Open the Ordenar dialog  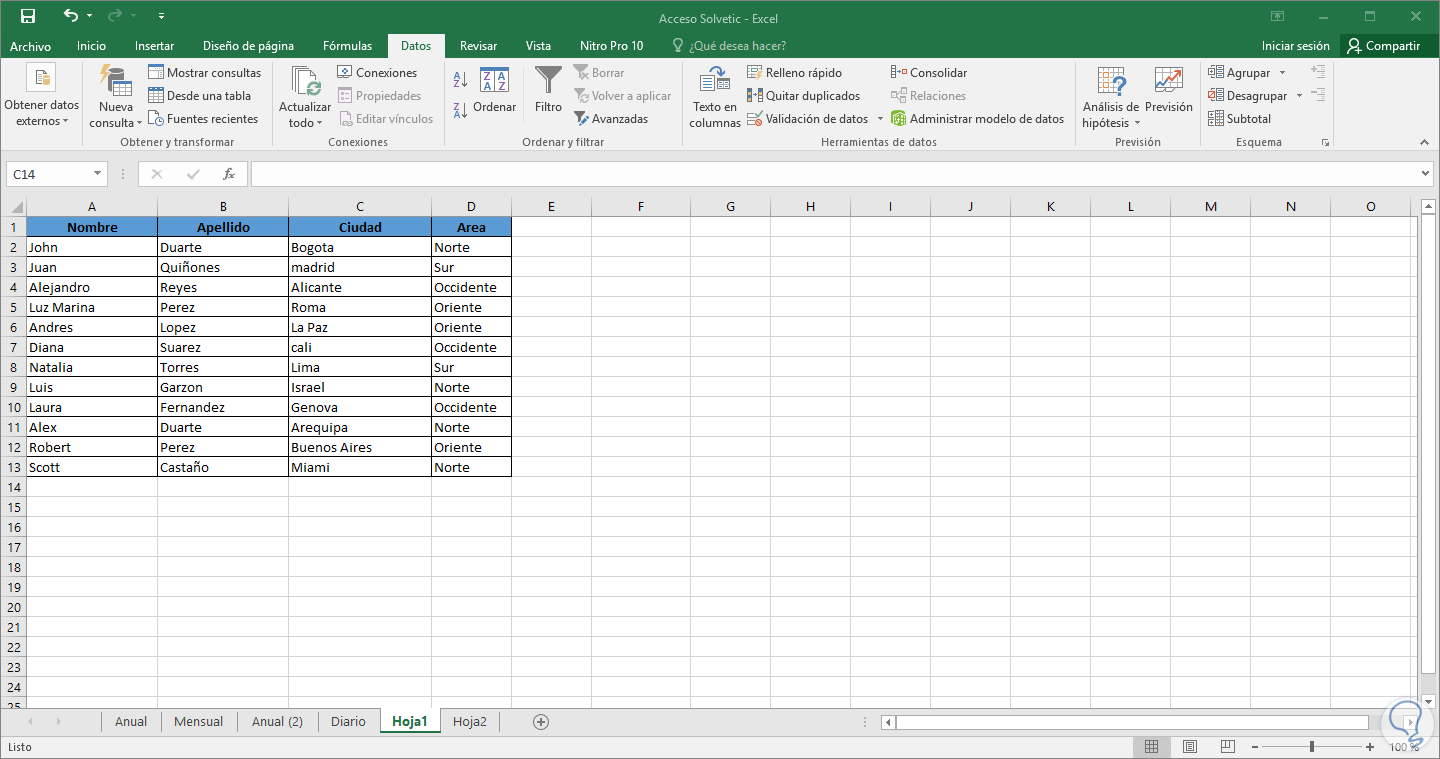pyautogui.click(x=494, y=89)
